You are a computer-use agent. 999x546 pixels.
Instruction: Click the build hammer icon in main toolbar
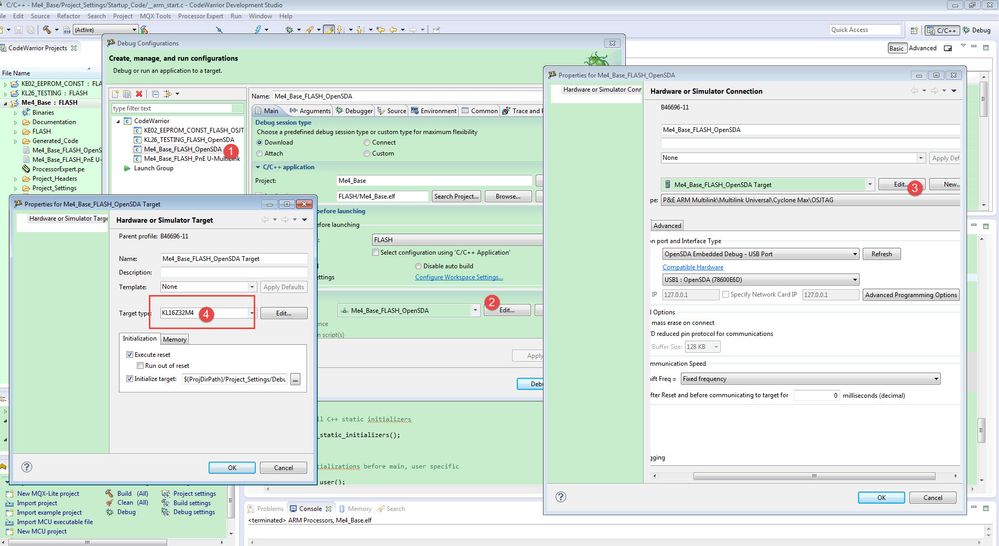[47, 29]
